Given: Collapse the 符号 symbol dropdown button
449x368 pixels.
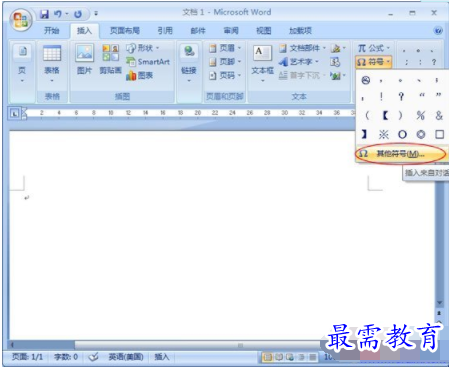Looking at the screenshot, I should point(373,62).
